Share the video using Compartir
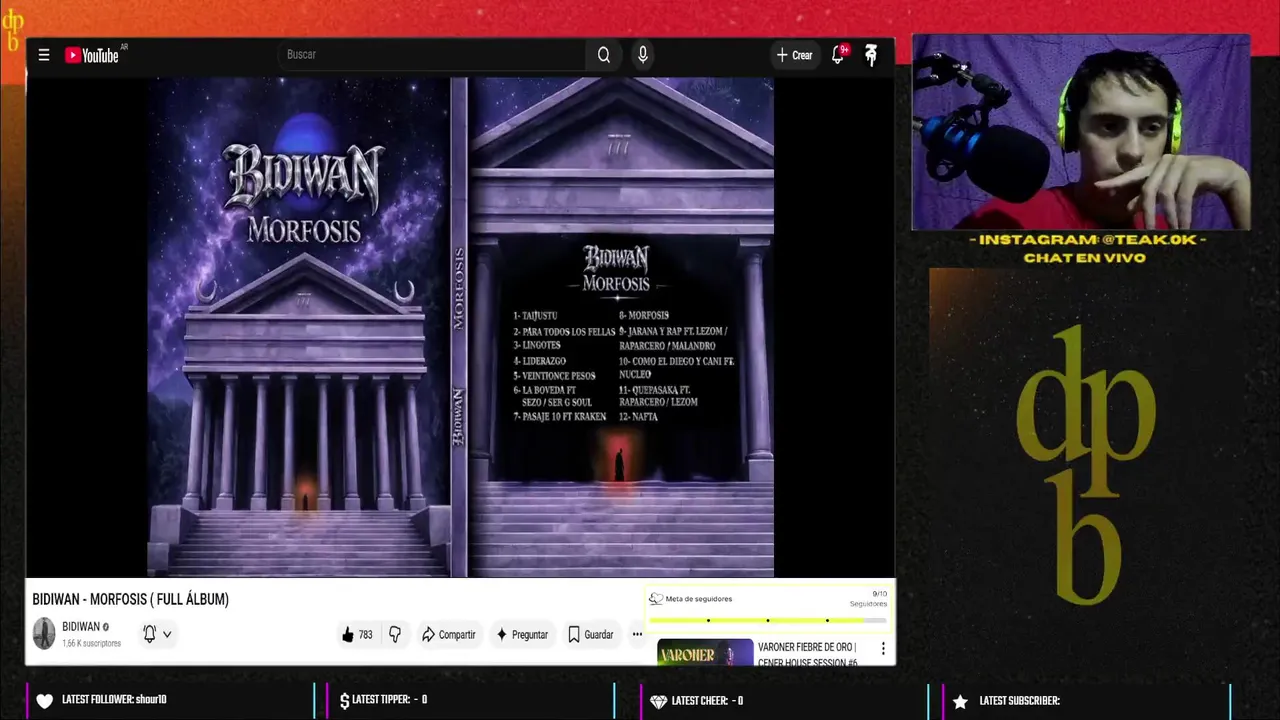1280x720 pixels. [x=448, y=635]
